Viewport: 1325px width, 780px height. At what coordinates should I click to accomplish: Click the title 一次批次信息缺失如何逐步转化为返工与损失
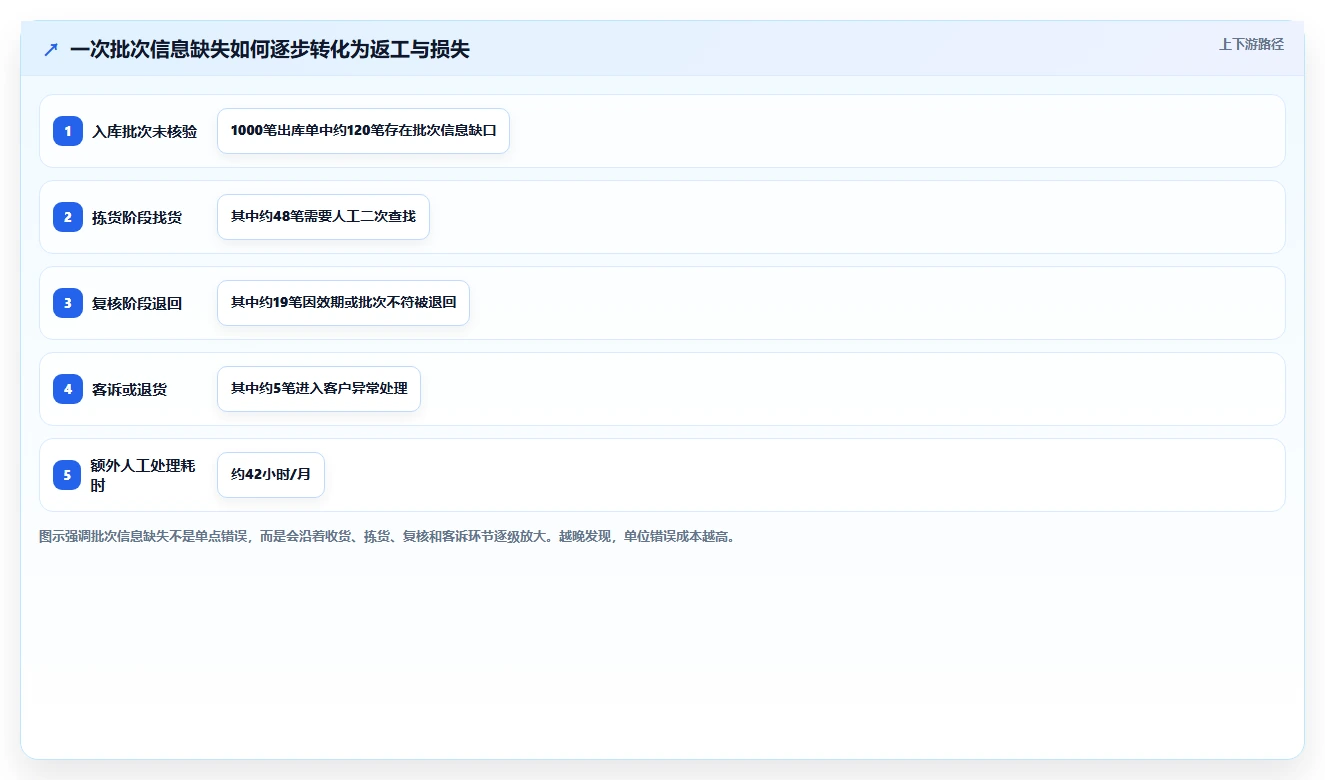coord(270,49)
